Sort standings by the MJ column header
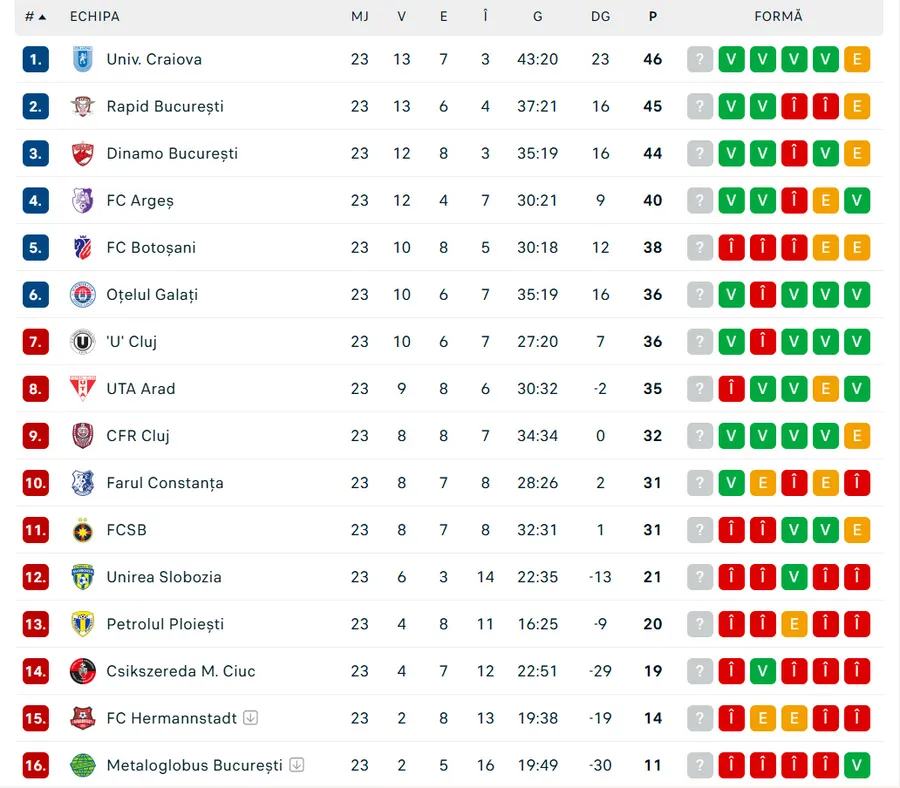 (360, 17)
